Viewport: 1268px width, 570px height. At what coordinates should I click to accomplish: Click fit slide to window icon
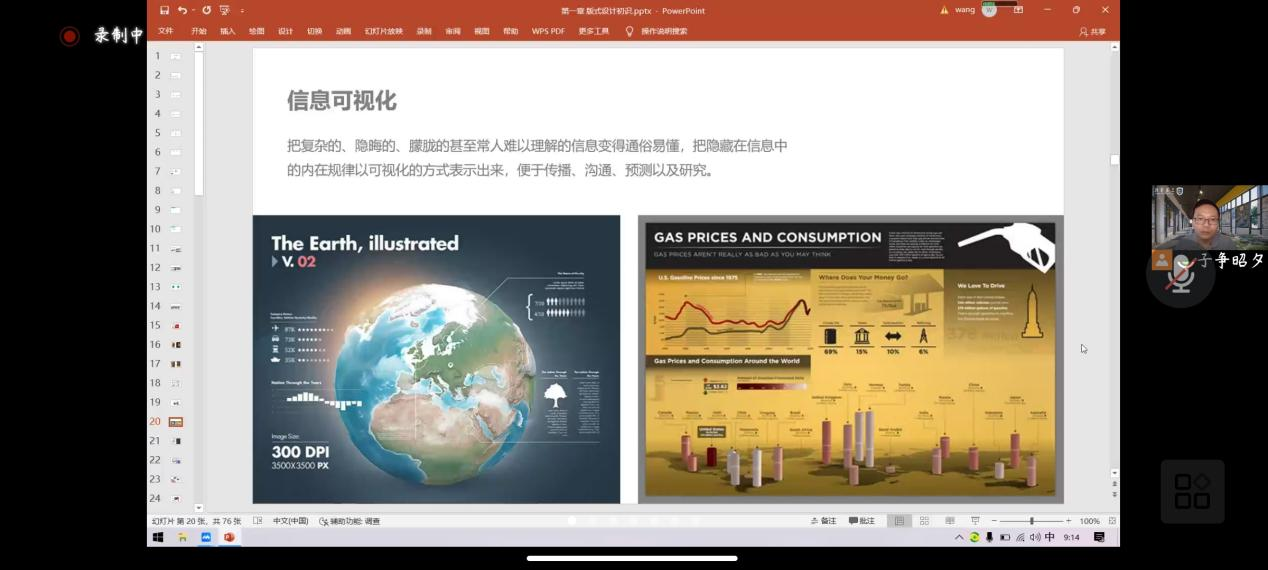[x=1112, y=521]
